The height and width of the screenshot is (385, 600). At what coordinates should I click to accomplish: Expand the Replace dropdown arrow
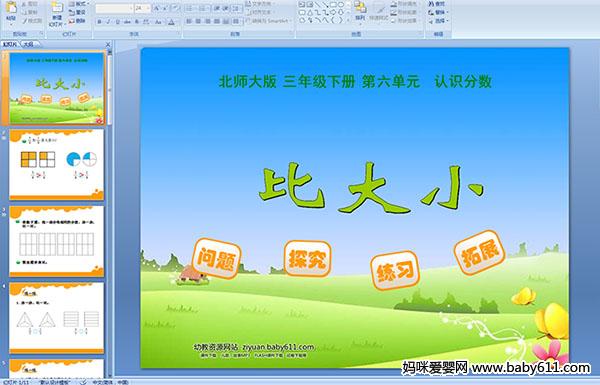pos(447,12)
